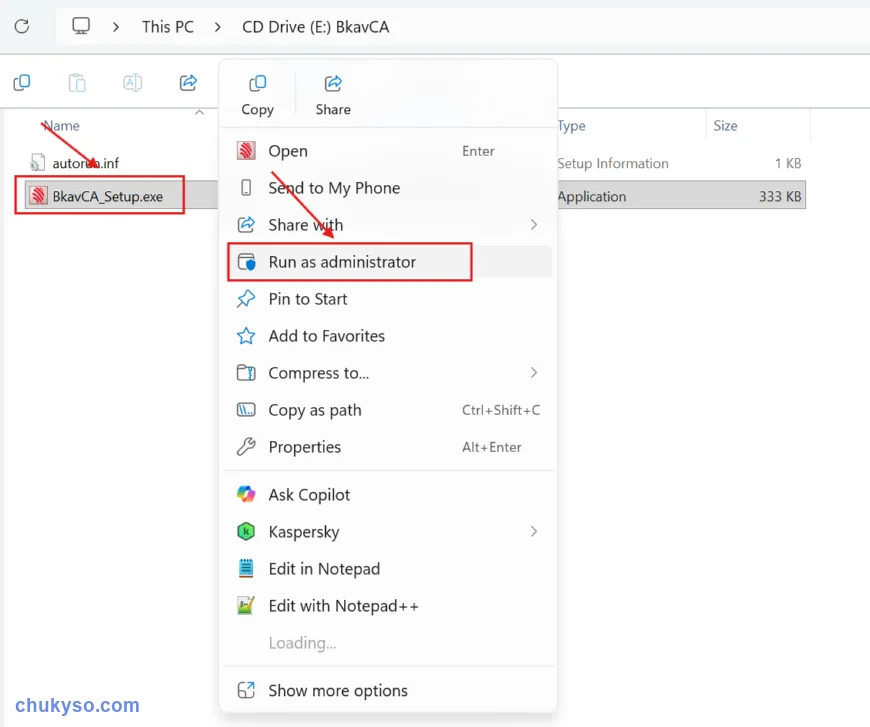Expand chevron before This PC breadcrumb
The height and width of the screenshot is (727, 870).
115,27
